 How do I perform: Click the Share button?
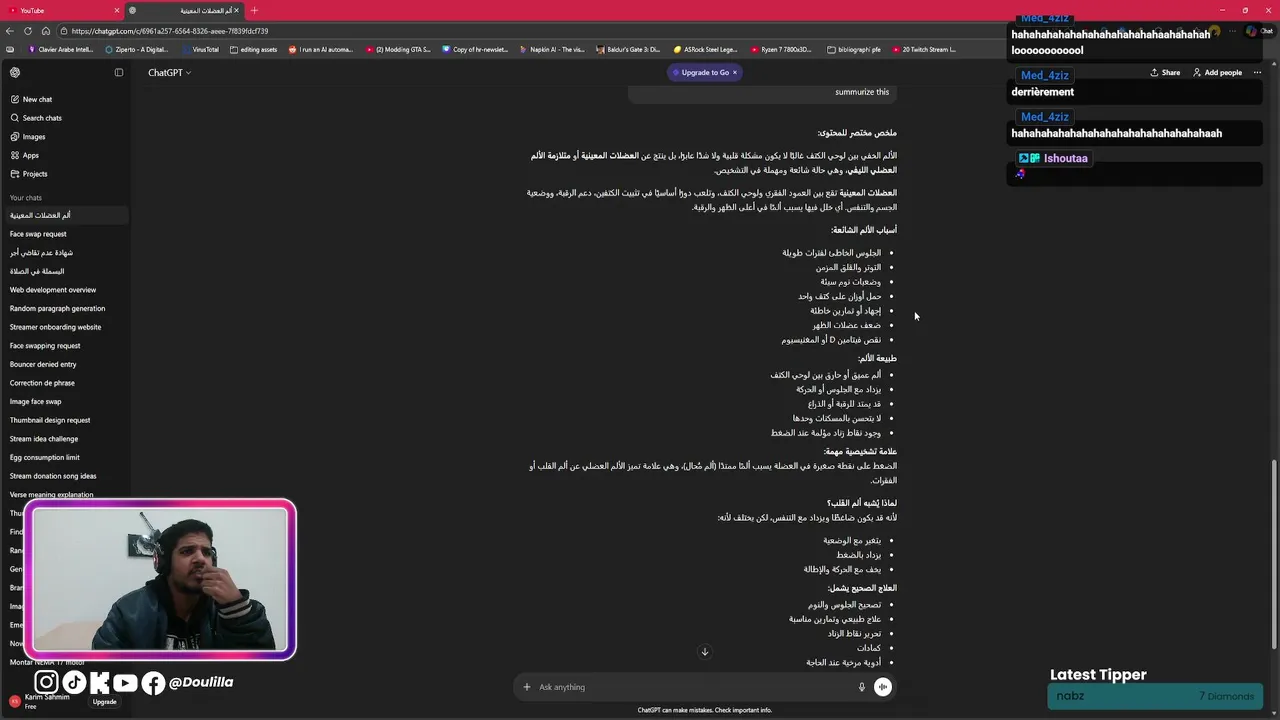click(x=1165, y=72)
